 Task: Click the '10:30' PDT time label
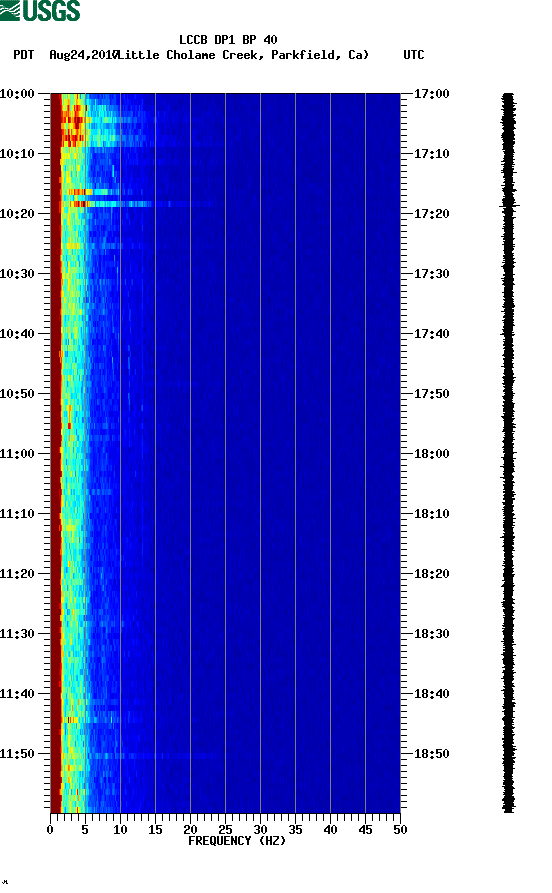[x=17, y=273]
